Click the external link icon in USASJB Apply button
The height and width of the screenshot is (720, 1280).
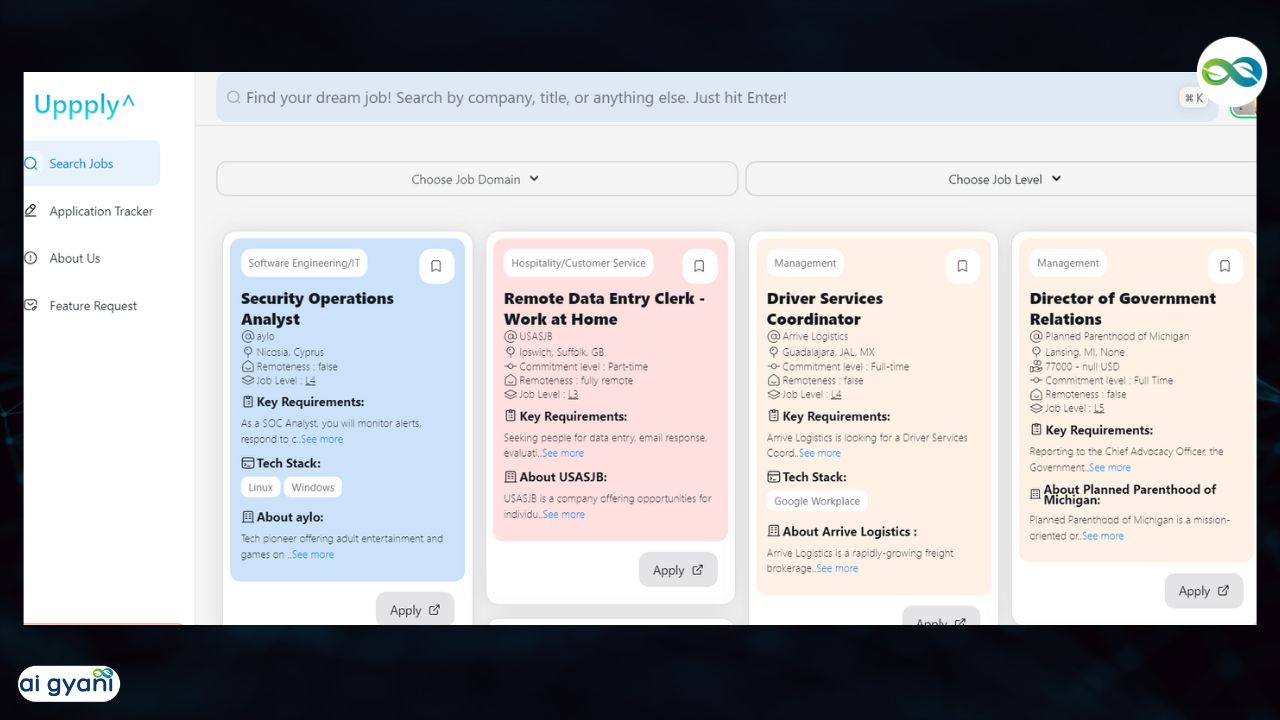point(697,570)
